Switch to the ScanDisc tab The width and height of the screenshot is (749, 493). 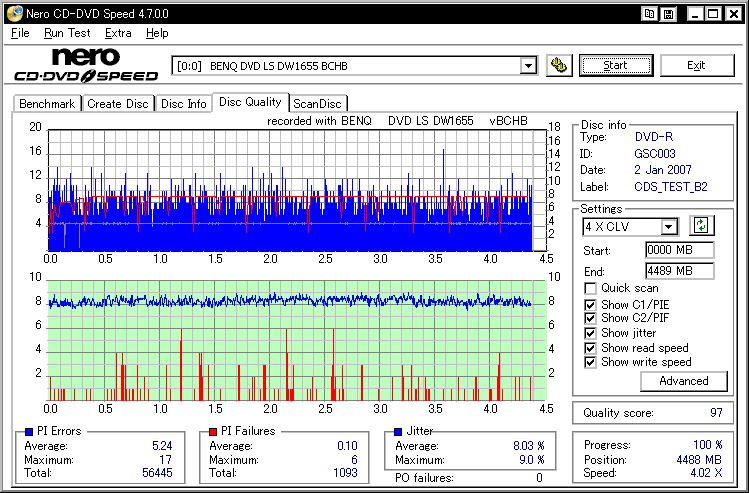click(317, 104)
